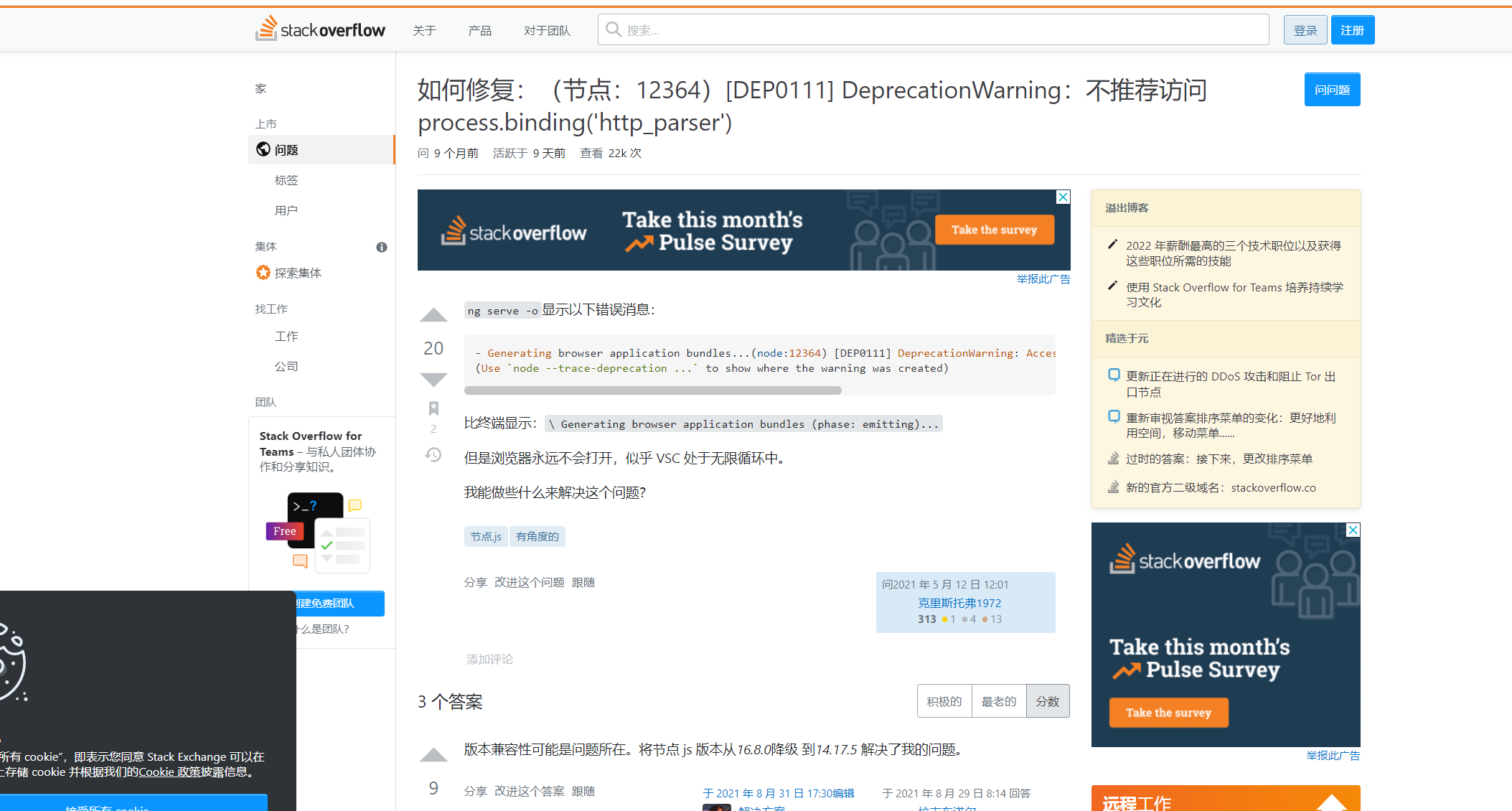1512x811 pixels.
Task: Click the globe icon beside 问题
Action: (263, 149)
